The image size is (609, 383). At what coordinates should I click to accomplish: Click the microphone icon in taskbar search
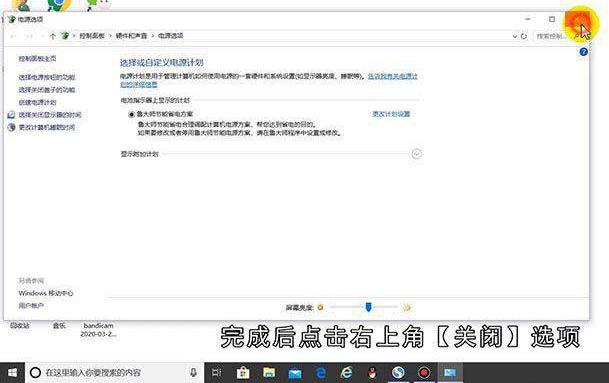pos(193,373)
